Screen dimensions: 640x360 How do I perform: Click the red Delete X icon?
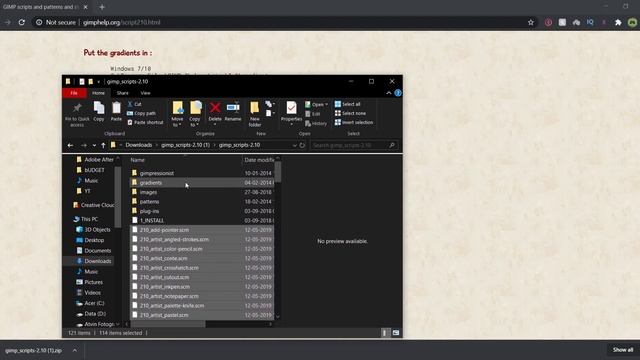pyautogui.click(x=215, y=107)
